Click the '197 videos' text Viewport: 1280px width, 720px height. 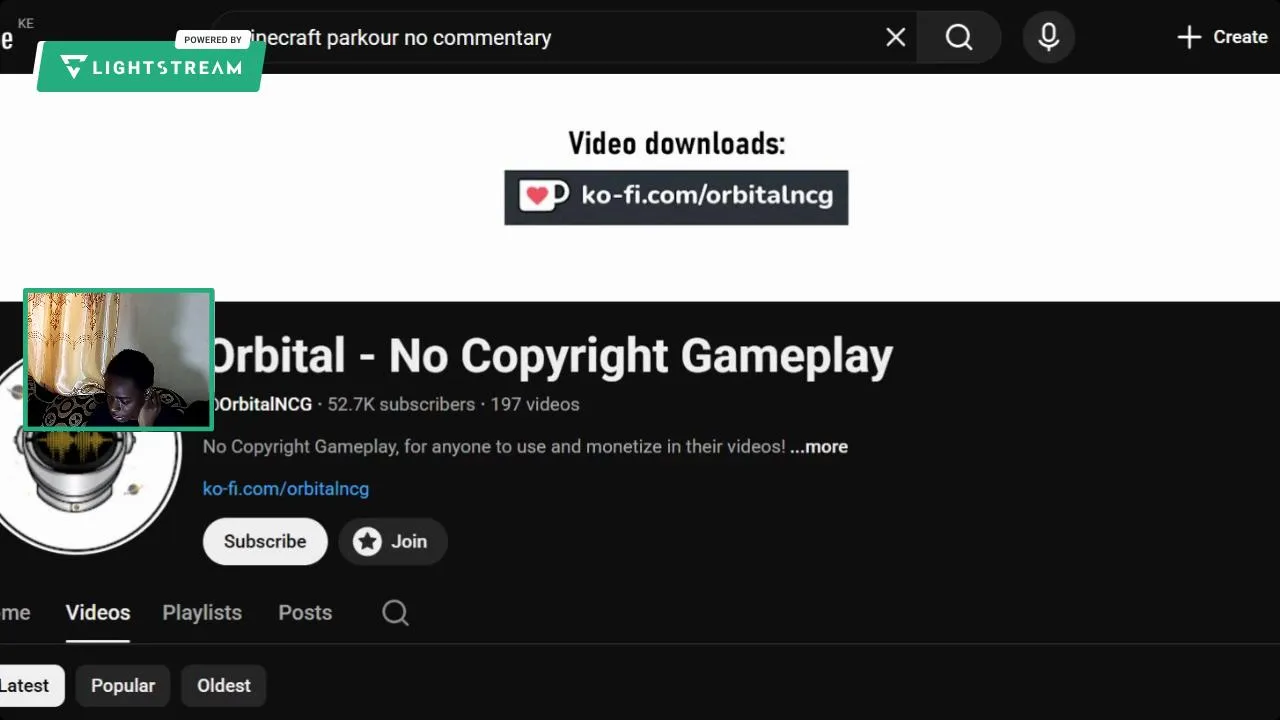535,404
